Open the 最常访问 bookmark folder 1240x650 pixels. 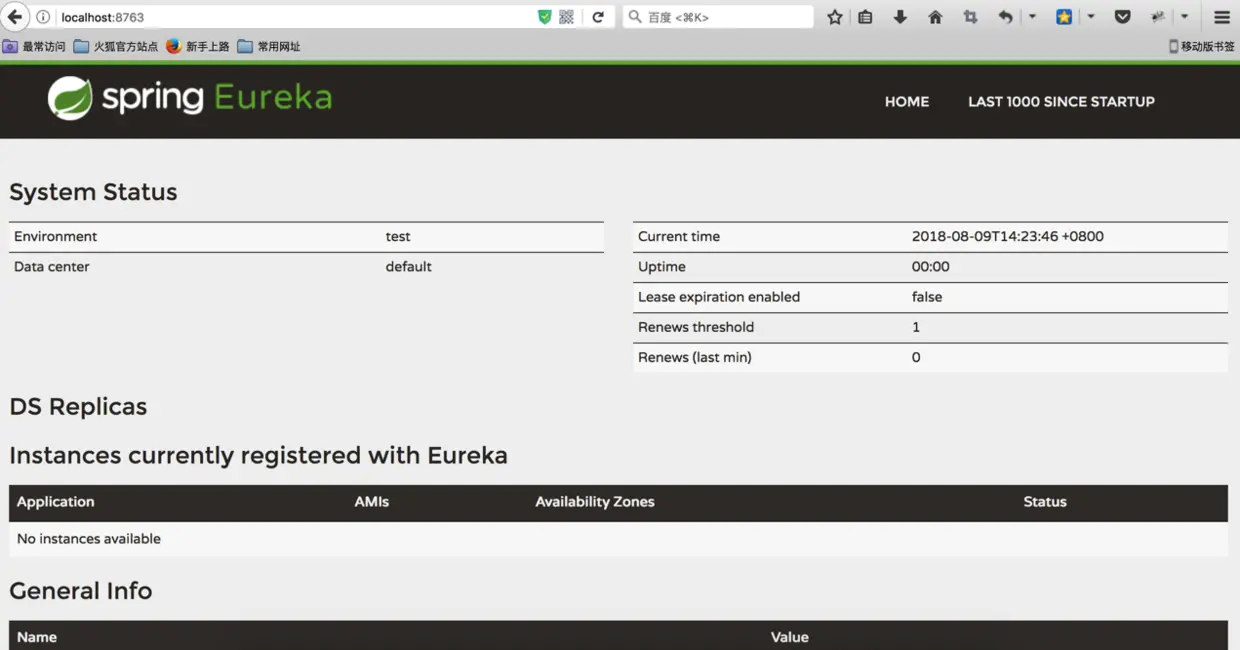coord(34,46)
